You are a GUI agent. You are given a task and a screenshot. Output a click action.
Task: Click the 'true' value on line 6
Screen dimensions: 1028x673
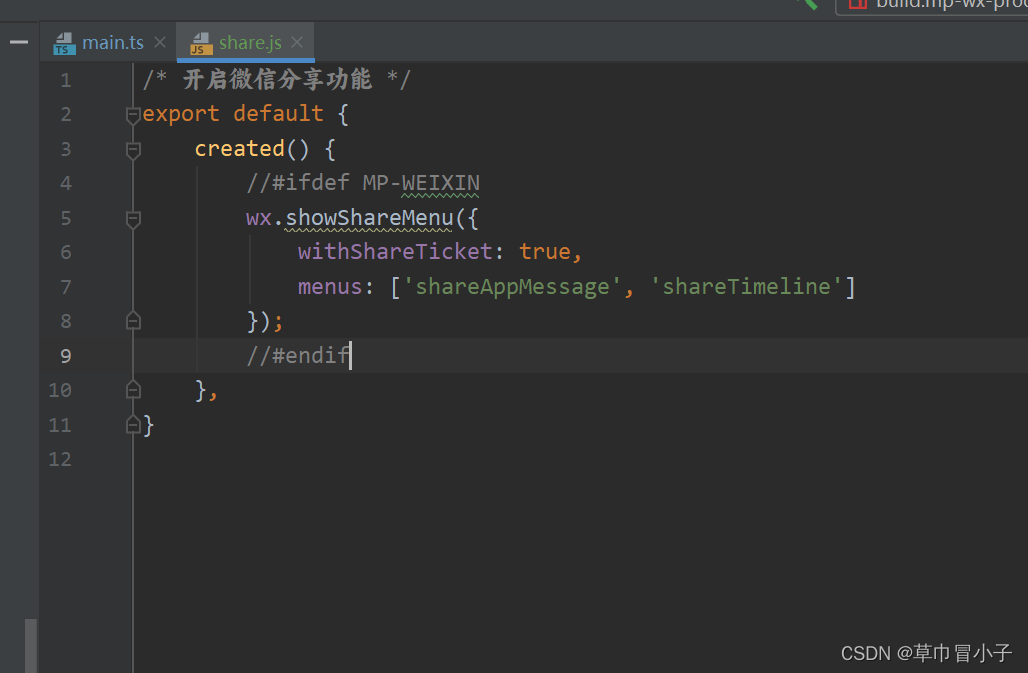[x=544, y=252]
